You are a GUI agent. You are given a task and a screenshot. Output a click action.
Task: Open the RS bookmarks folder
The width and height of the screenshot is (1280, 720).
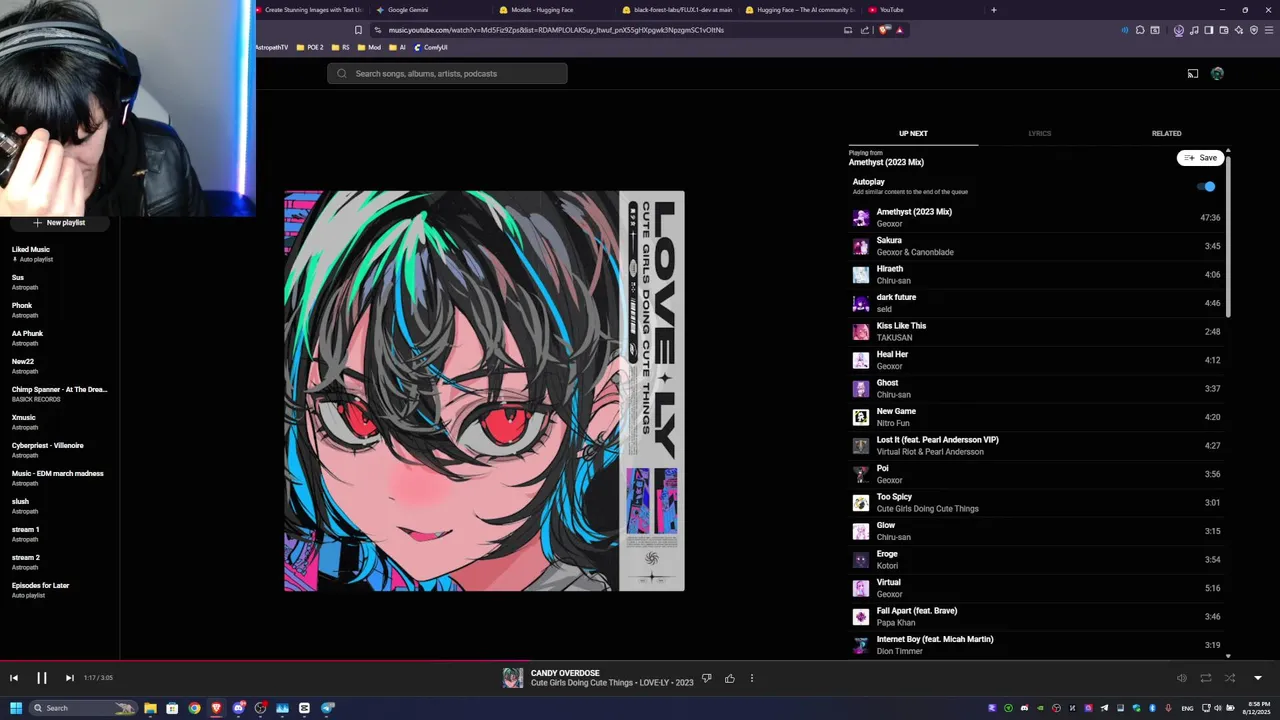tap(341, 47)
